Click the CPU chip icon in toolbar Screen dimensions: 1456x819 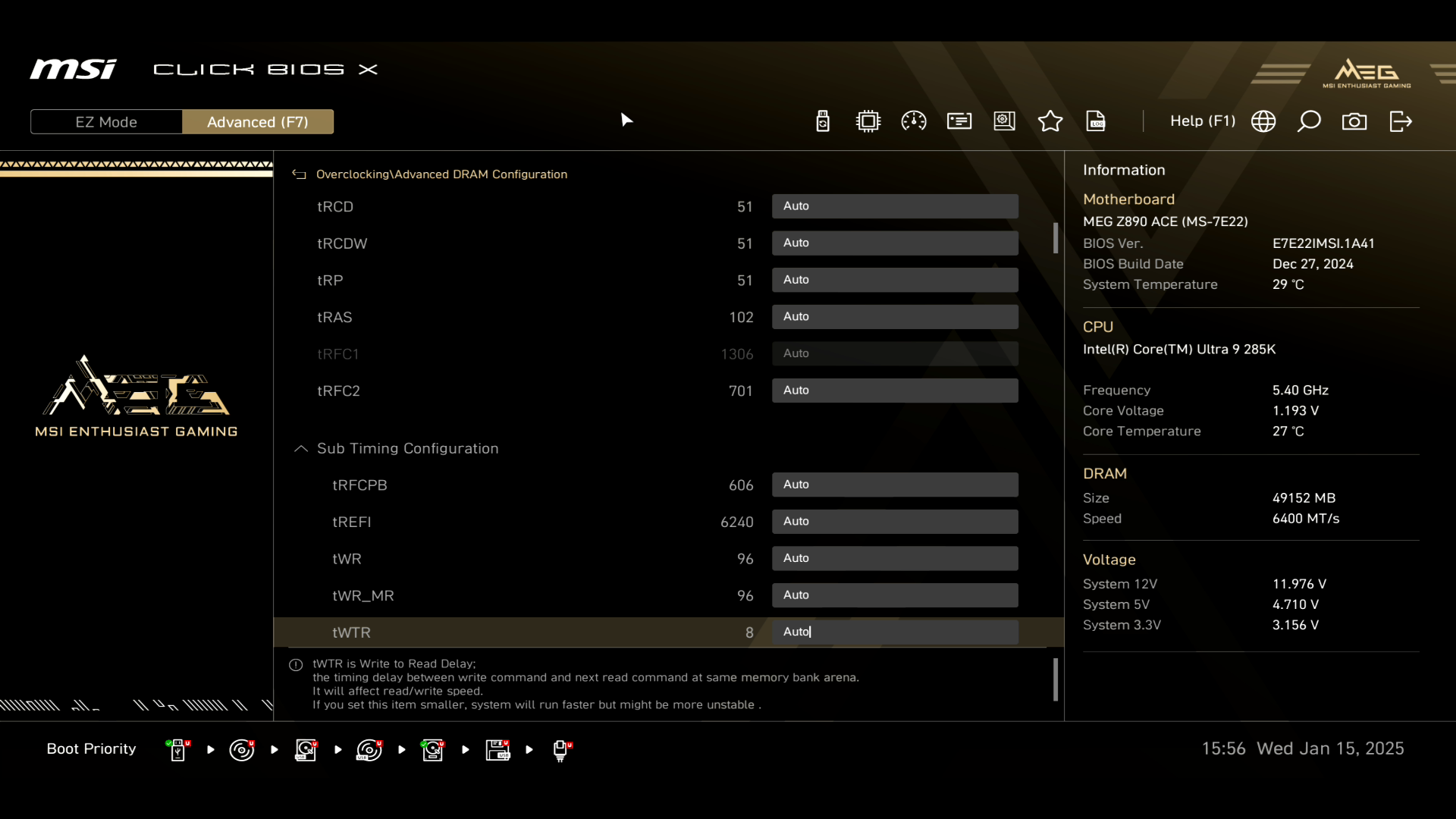pyautogui.click(x=868, y=121)
